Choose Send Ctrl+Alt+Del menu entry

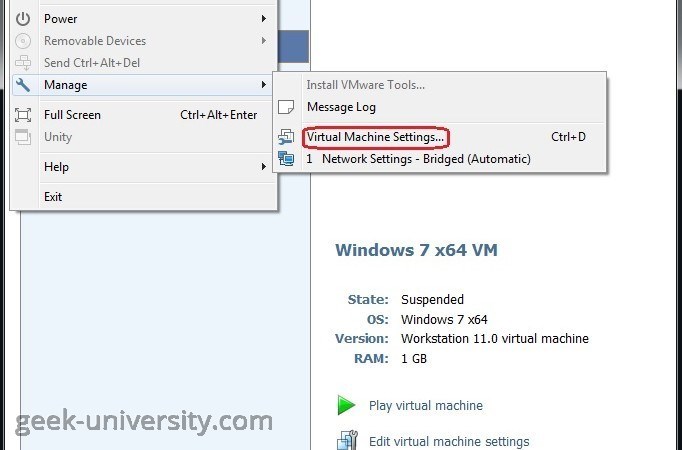click(x=144, y=63)
